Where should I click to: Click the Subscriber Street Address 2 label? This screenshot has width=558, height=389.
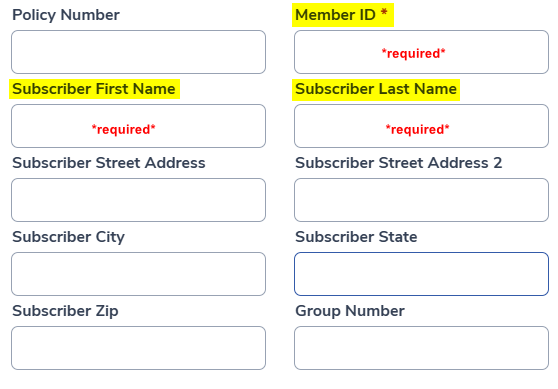point(399,163)
